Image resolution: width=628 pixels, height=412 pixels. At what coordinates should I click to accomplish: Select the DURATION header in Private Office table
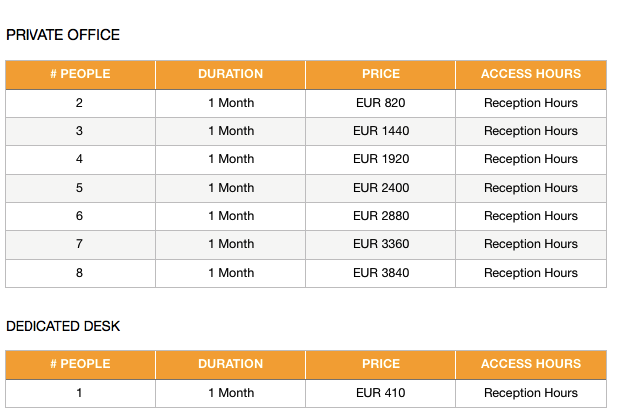tap(230, 74)
